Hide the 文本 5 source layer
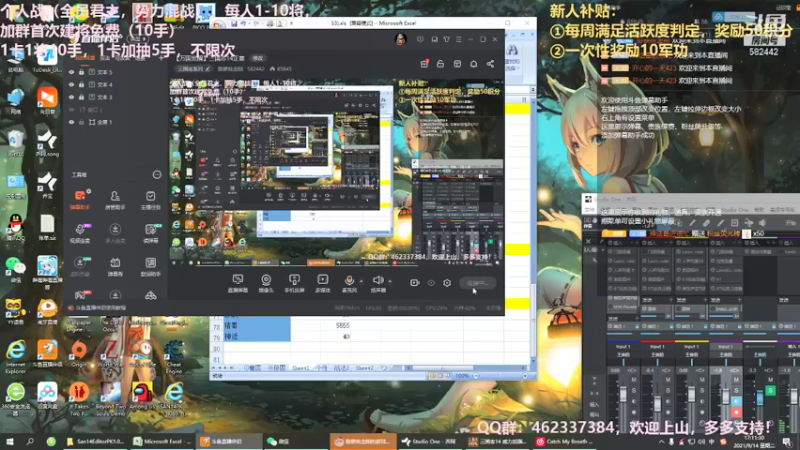The width and height of the screenshot is (800, 450). click(x=71, y=72)
